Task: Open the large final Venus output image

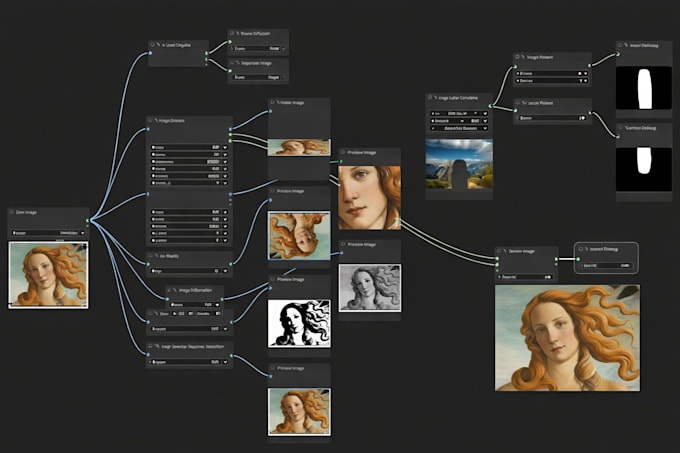Action: coord(567,338)
